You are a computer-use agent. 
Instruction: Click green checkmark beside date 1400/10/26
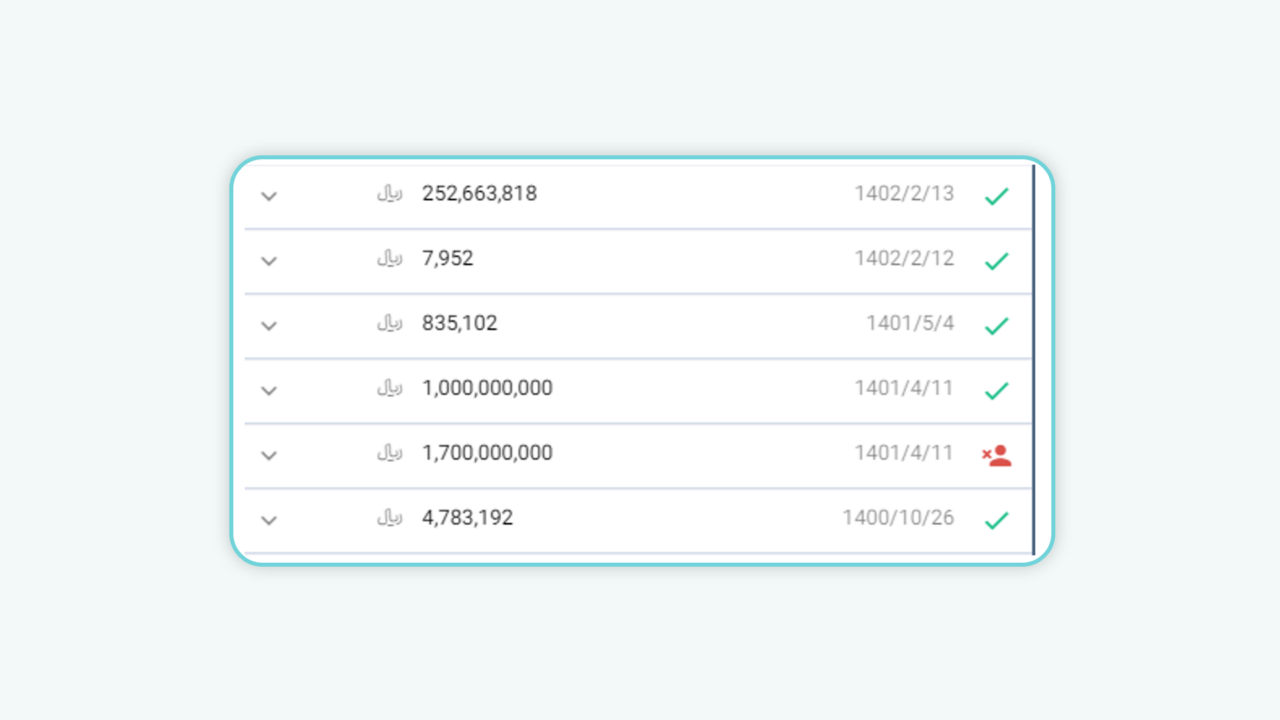point(996,520)
